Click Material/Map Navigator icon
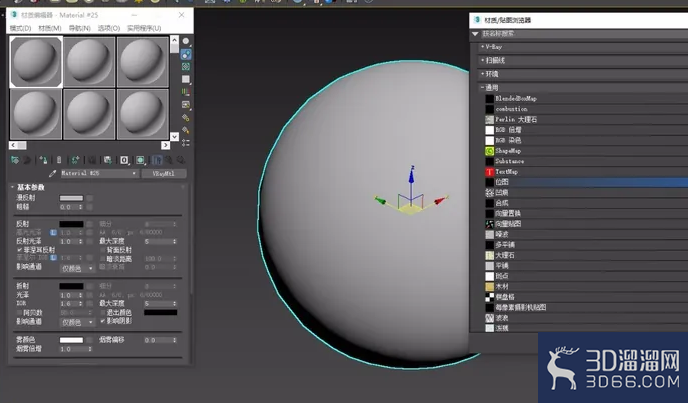688x403 pixels. click(x=186, y=143)
